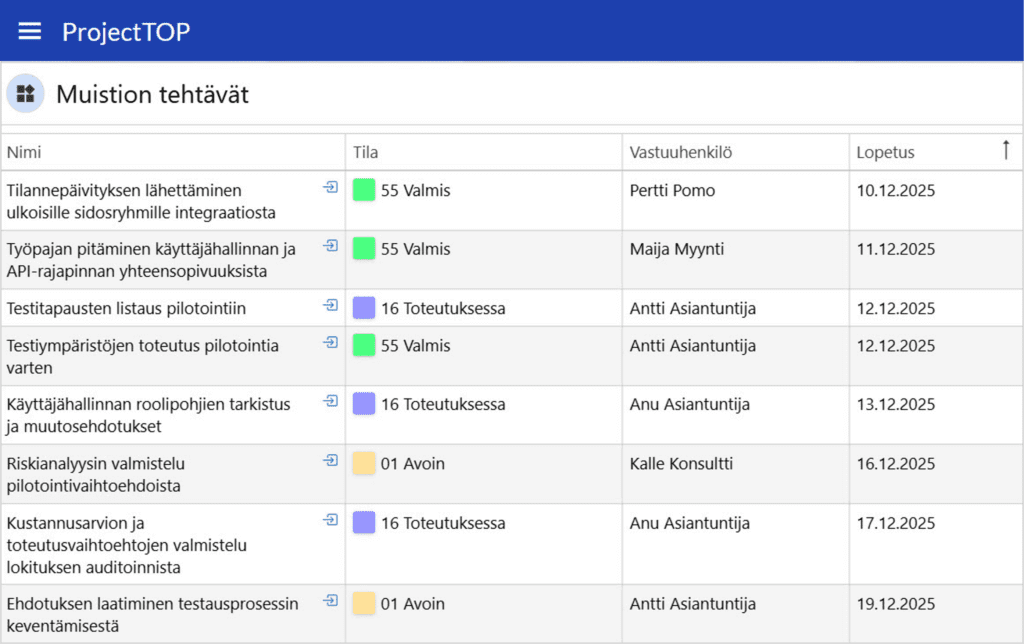
Task: Open the Käyttäjähallinnan roolipohjien task link icon
Action: (330, 401)
